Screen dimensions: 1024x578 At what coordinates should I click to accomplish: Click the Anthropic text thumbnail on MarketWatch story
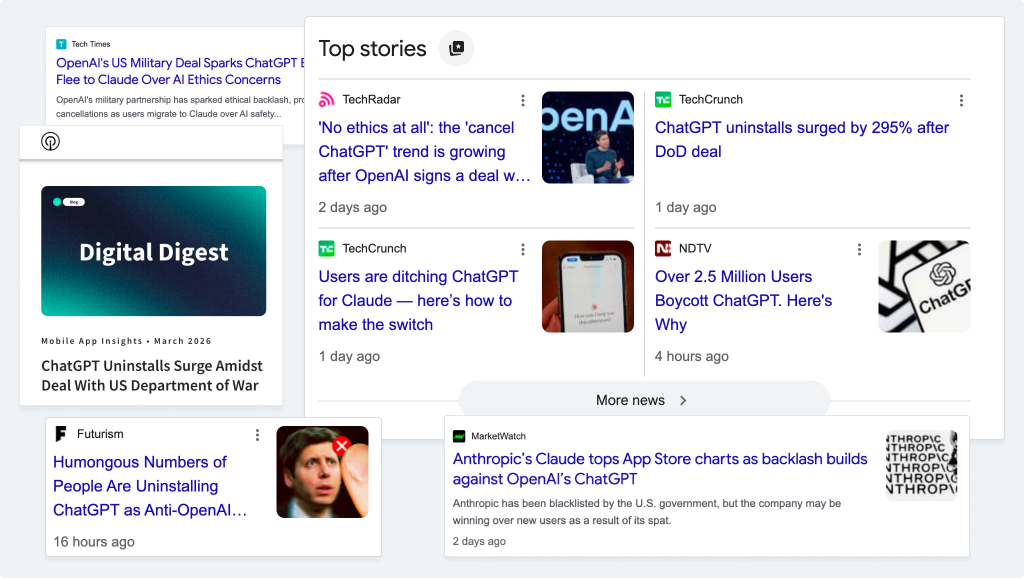[x=921, y=465]
